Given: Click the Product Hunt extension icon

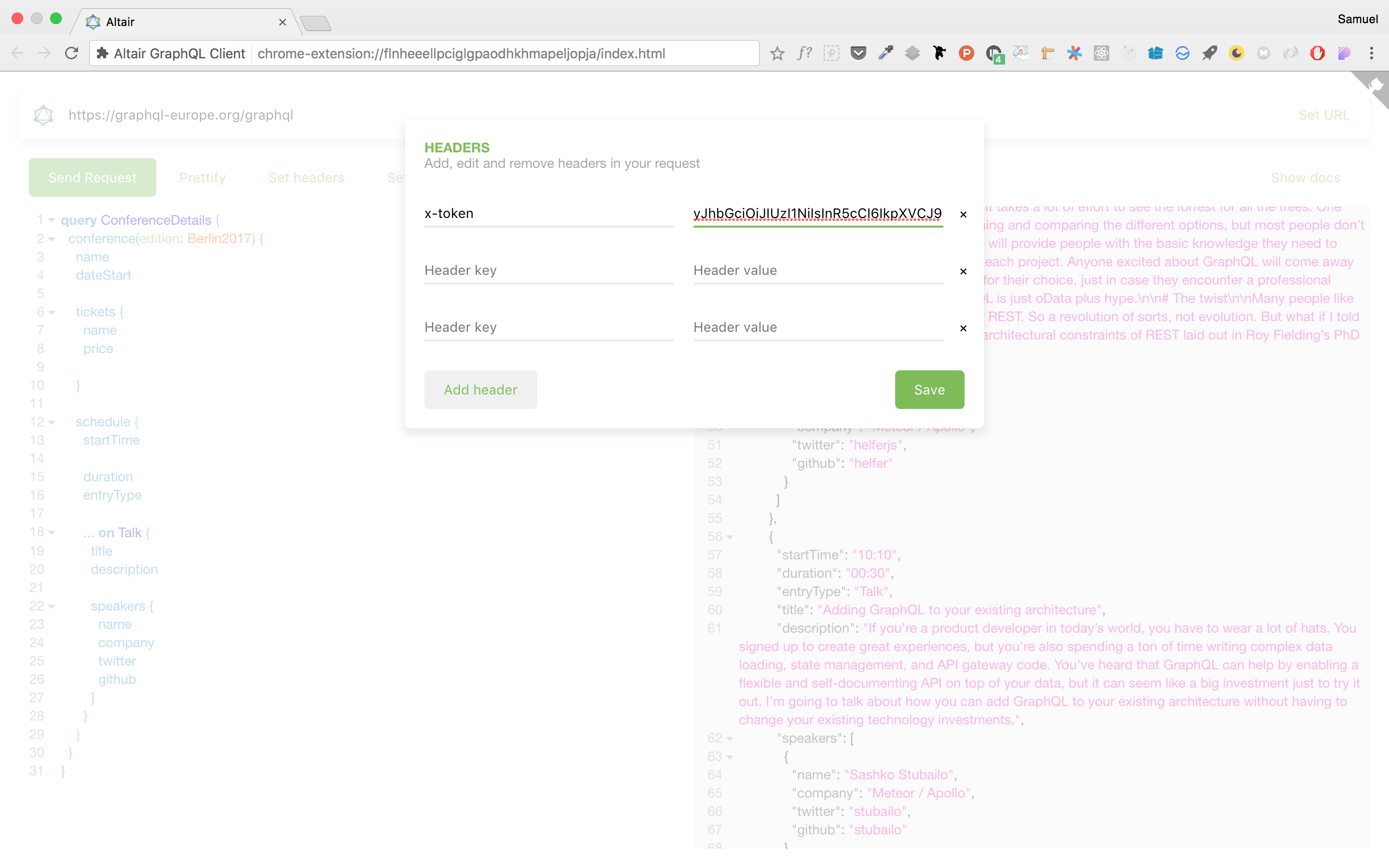Looking at the screenshot, I should (x=967, y=53).
